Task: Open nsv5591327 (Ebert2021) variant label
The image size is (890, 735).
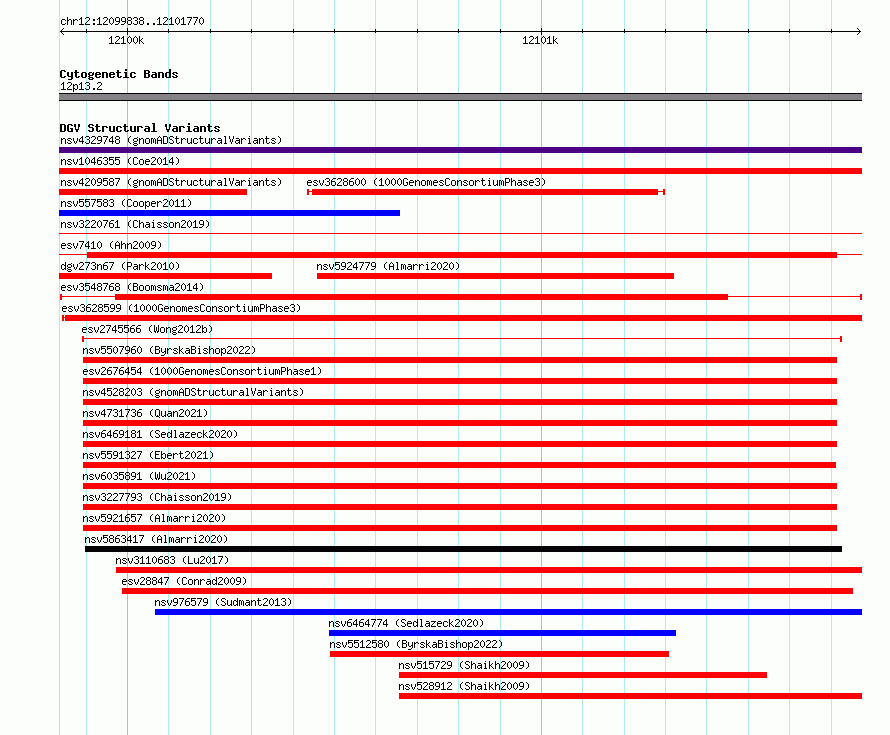Action: (x=148, y=455)
